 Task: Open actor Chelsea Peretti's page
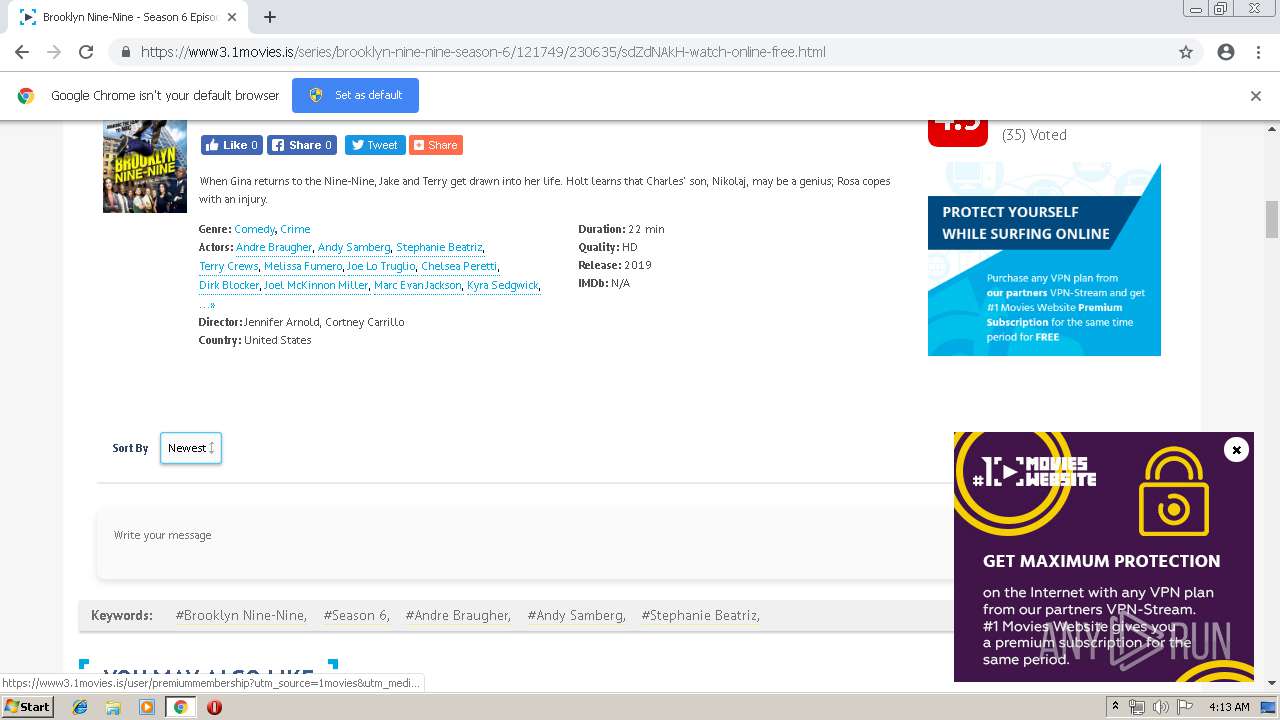pyautogui.click(x=459, y=266)
